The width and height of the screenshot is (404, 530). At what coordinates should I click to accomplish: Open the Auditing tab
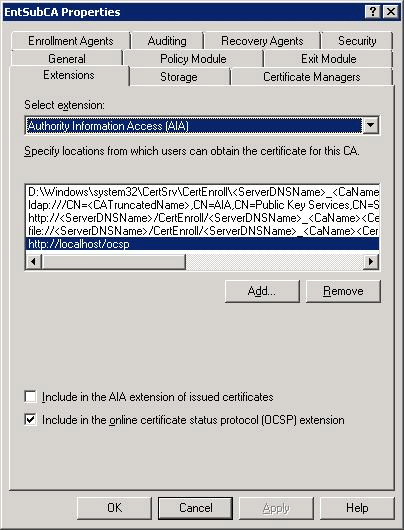[167, 41]
